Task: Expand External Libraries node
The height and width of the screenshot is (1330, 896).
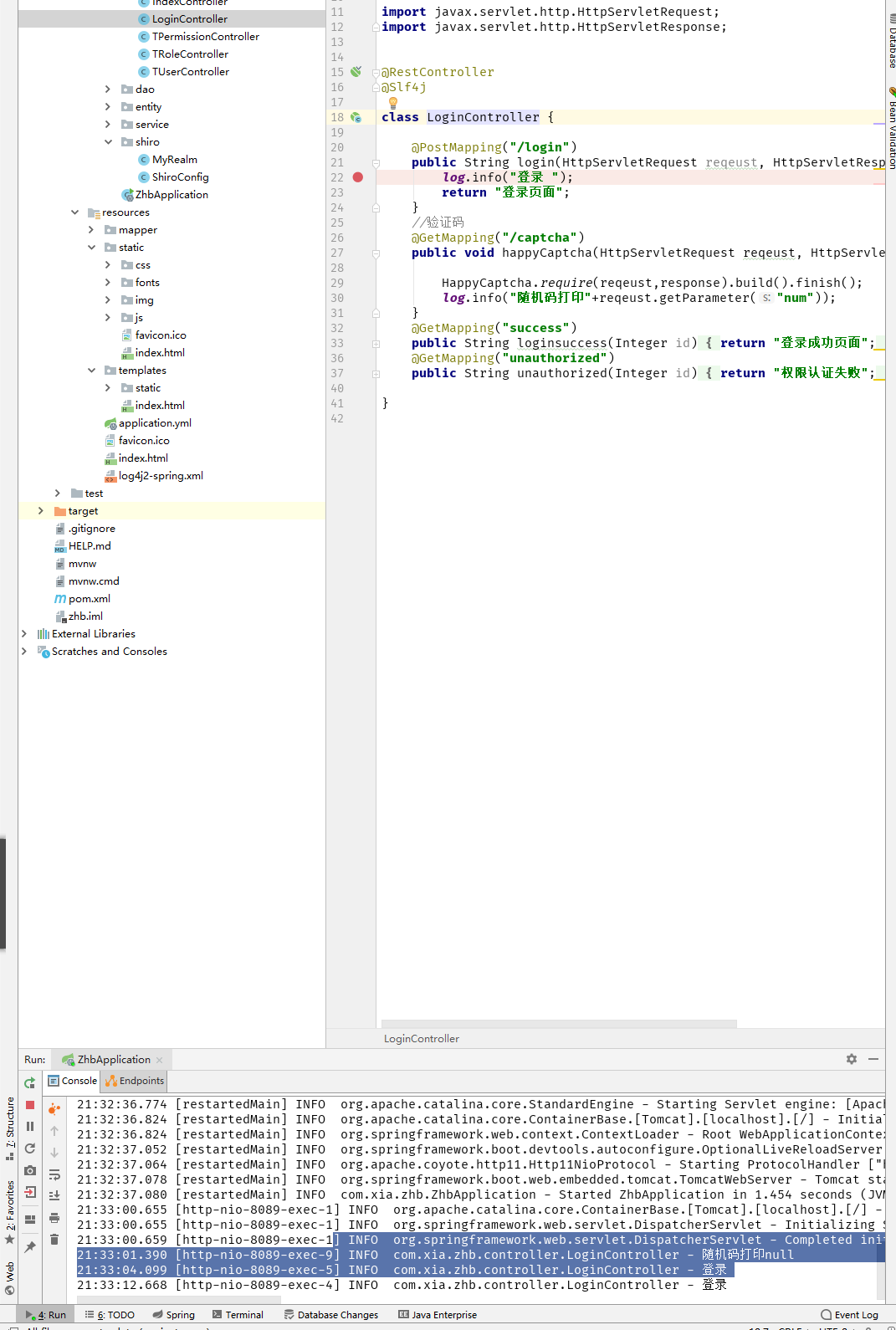Action: [24, 634]
